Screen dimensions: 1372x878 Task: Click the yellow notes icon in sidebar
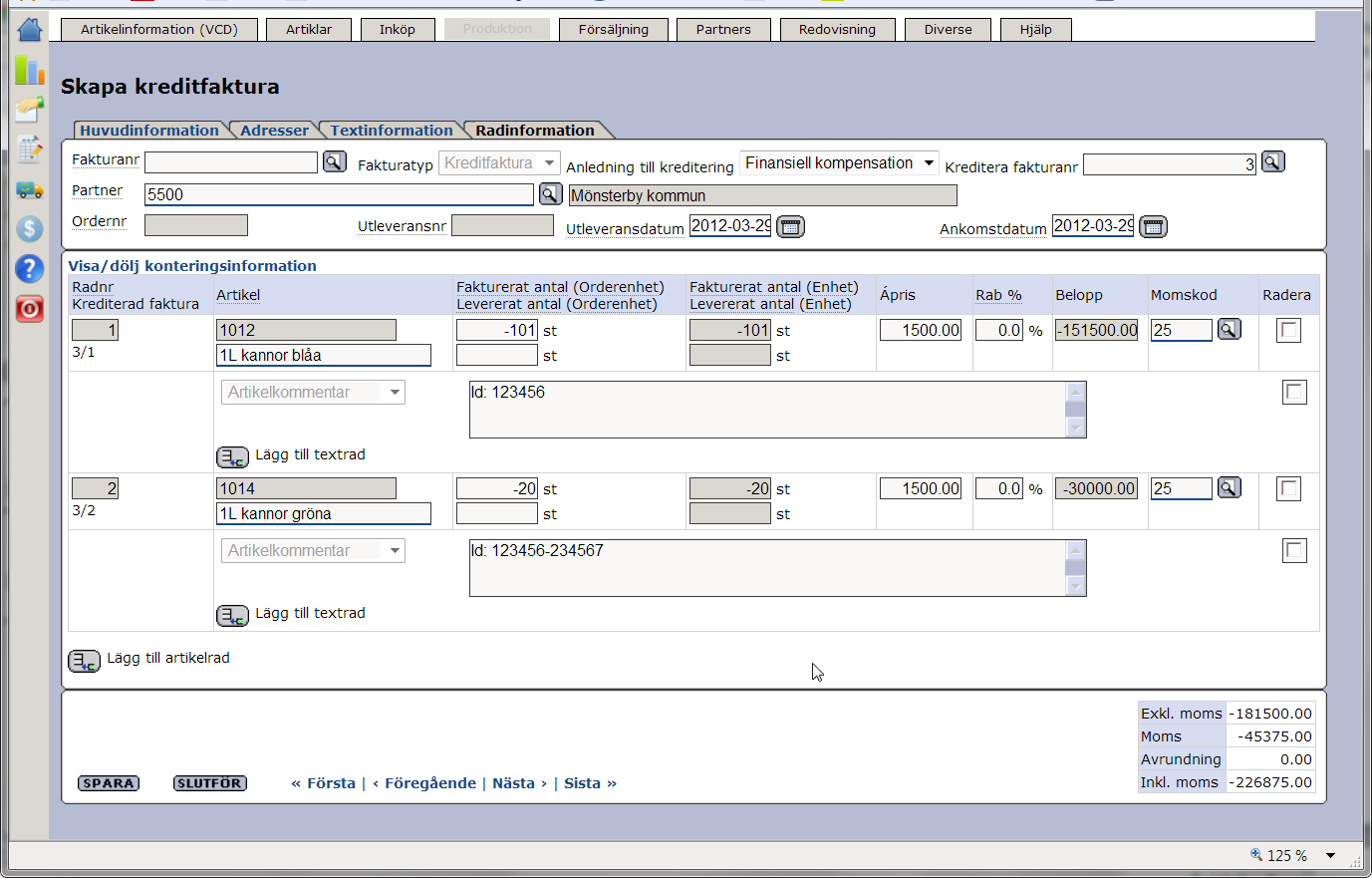[30, 109]
